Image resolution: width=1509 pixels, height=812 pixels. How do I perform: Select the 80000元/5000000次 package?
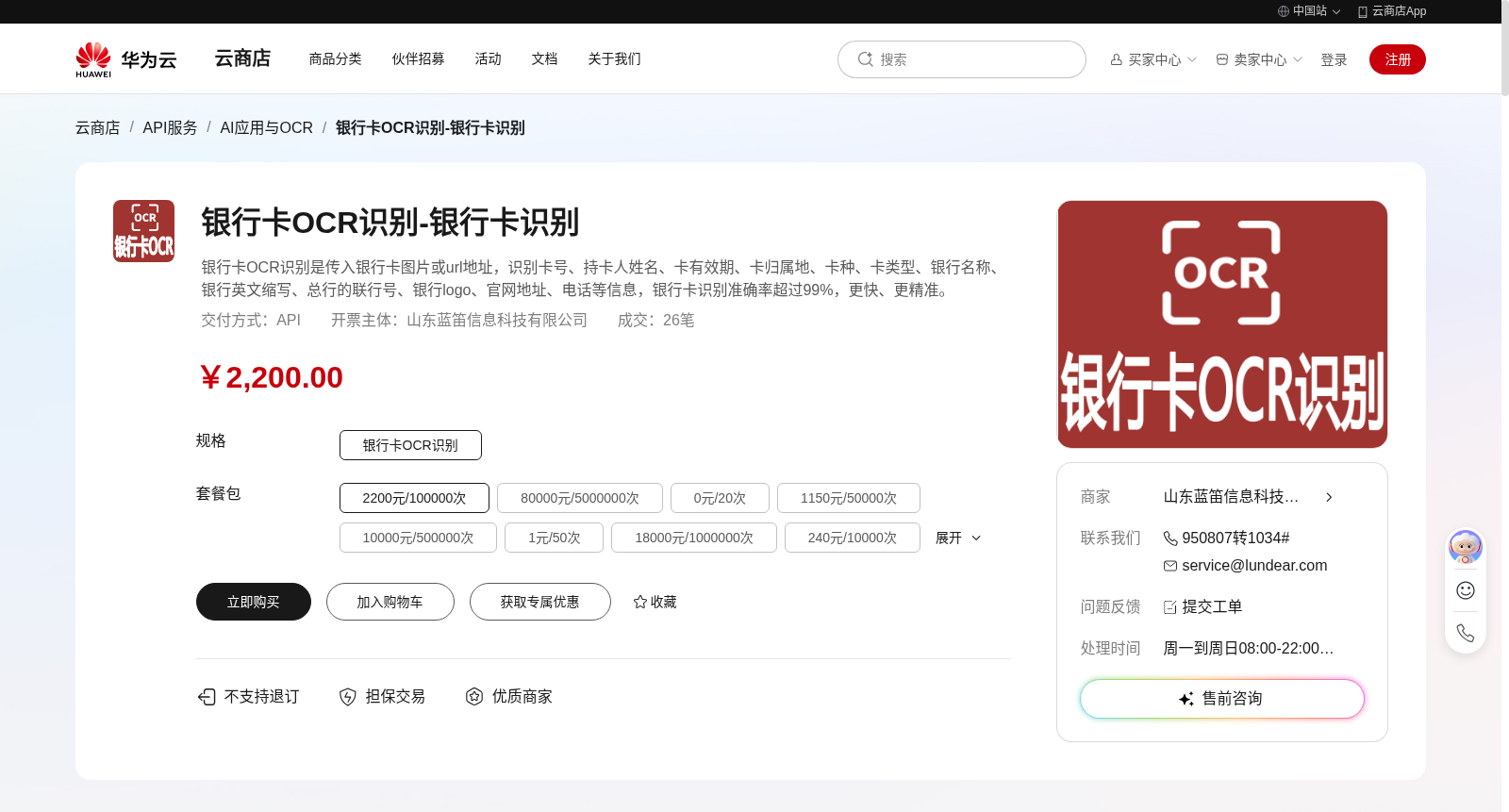[x=580, y=498]
